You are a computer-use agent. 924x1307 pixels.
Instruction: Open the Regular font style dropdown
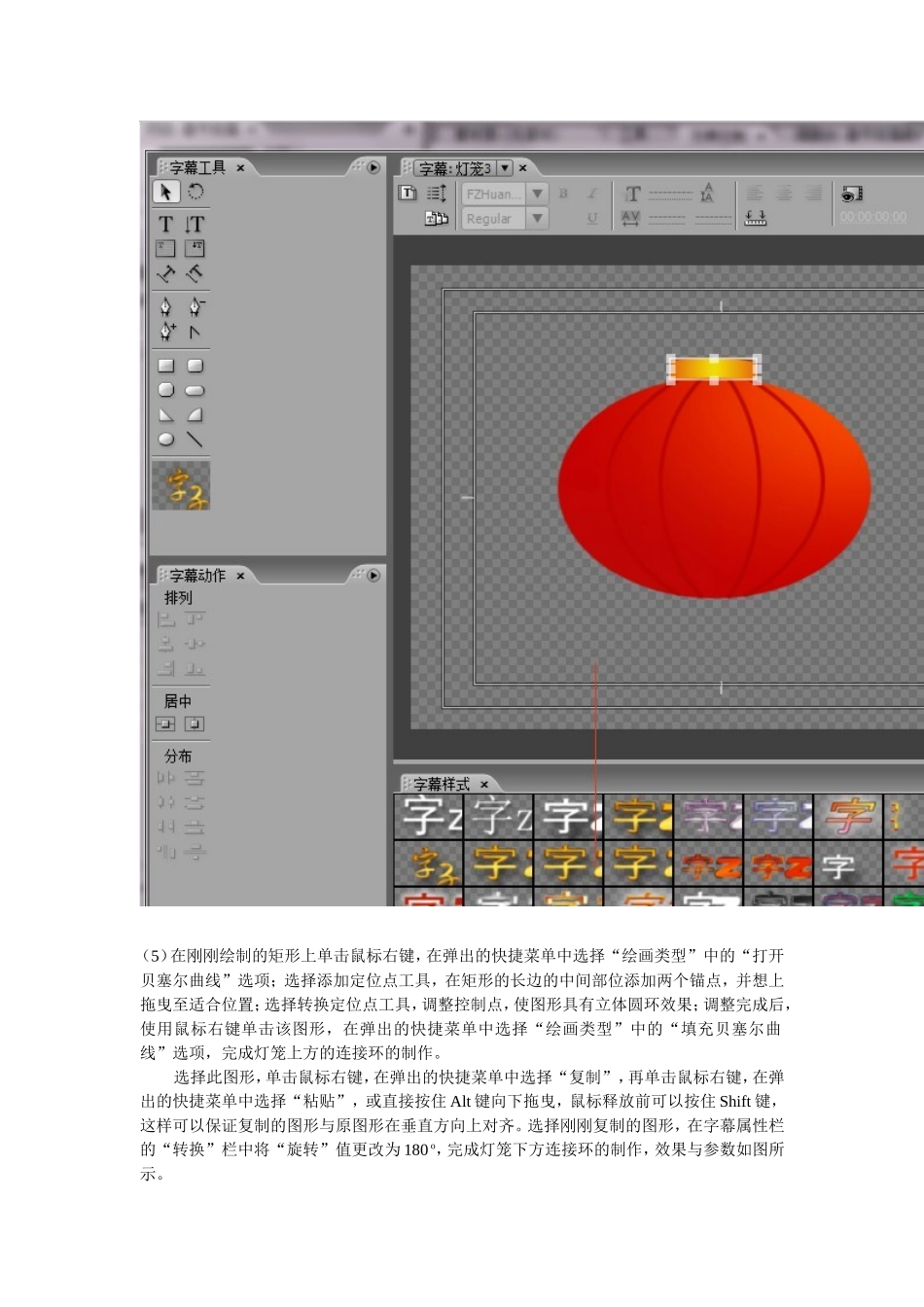click(537, 219)
